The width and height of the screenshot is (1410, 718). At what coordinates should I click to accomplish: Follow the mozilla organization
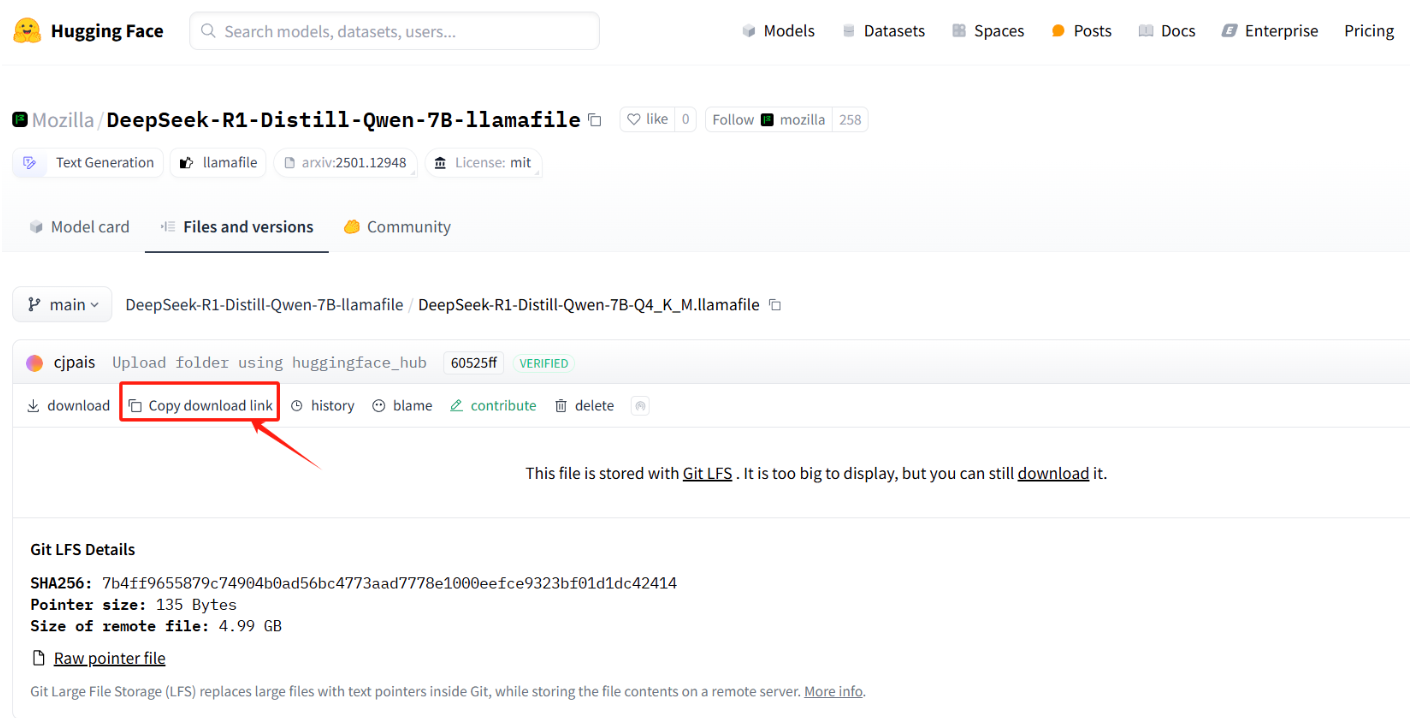tap(769, 120)
